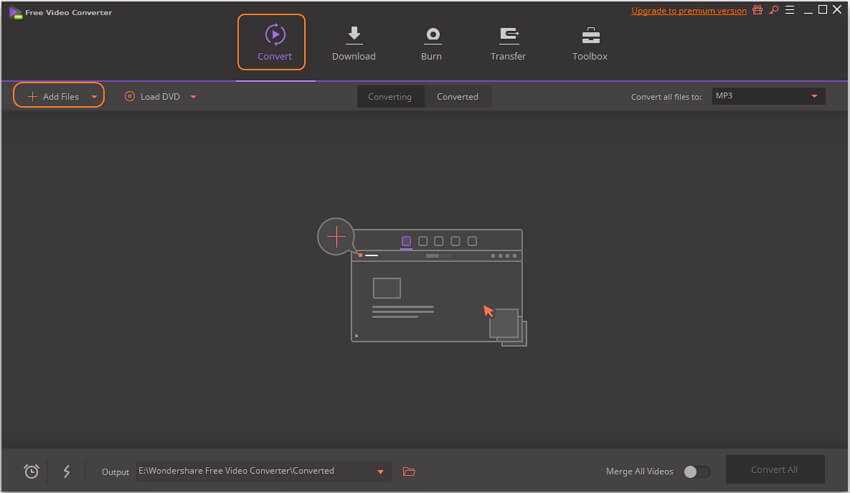Expand the Output path dropdown
The width and height of the screenshot is (850, 493).
(380, 471)
